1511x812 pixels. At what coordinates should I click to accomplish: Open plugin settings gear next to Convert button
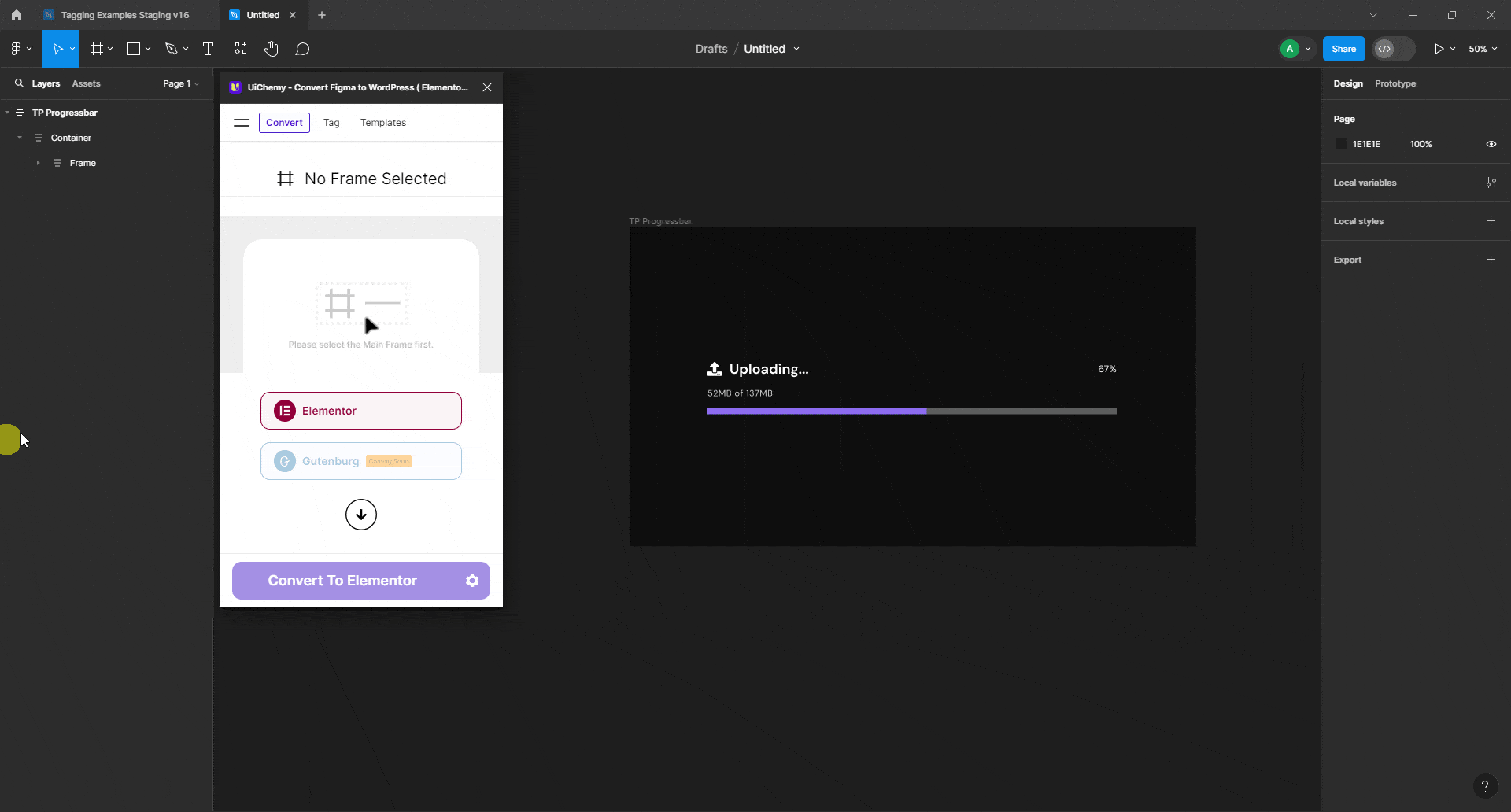[472, 580]
